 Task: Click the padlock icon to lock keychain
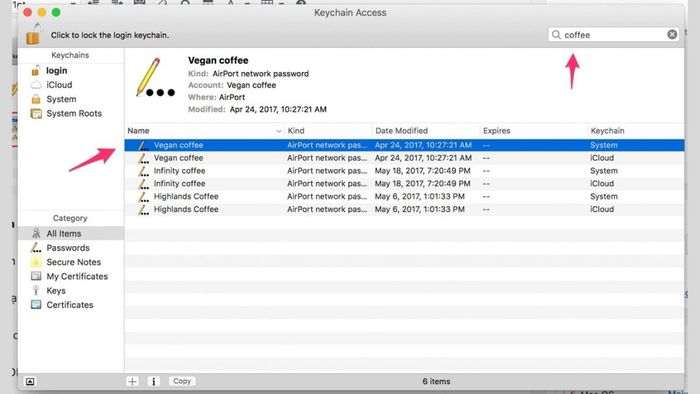pyautogui.click(x=33, y=34)
